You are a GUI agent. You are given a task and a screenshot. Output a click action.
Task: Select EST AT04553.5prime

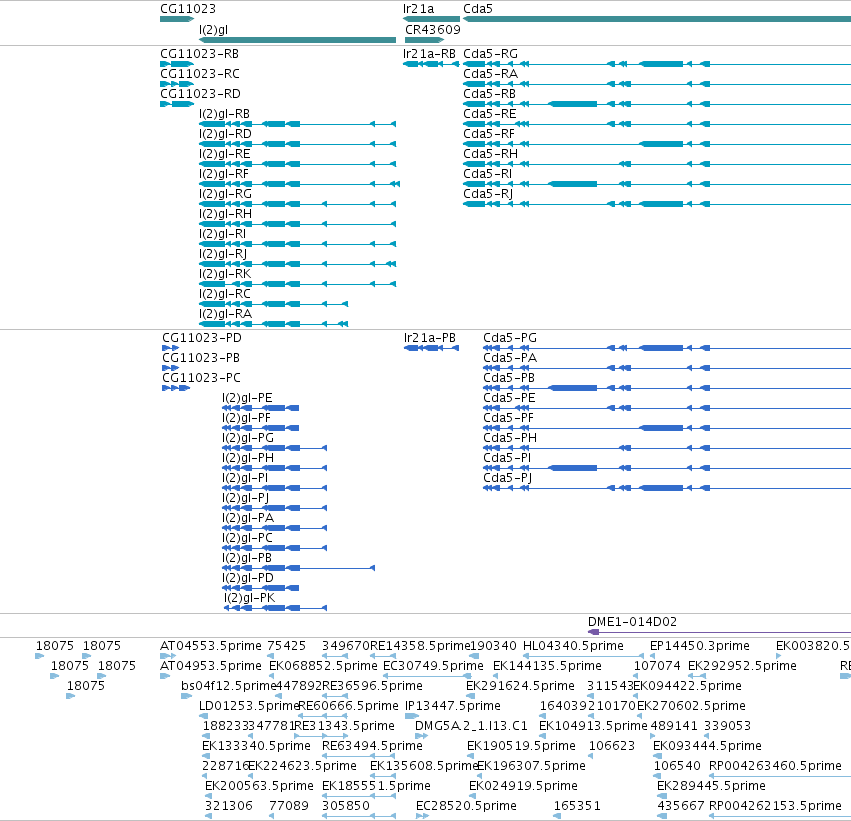click(168, 656)
